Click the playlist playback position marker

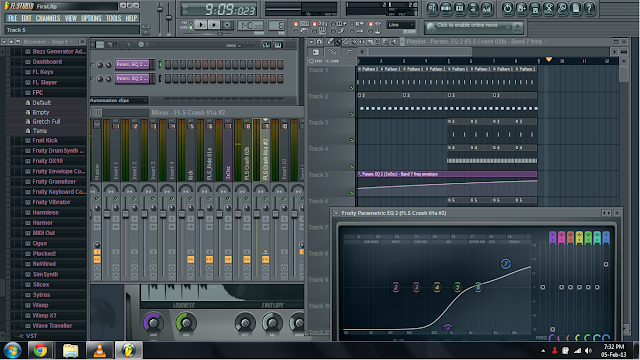pos(549,60)
